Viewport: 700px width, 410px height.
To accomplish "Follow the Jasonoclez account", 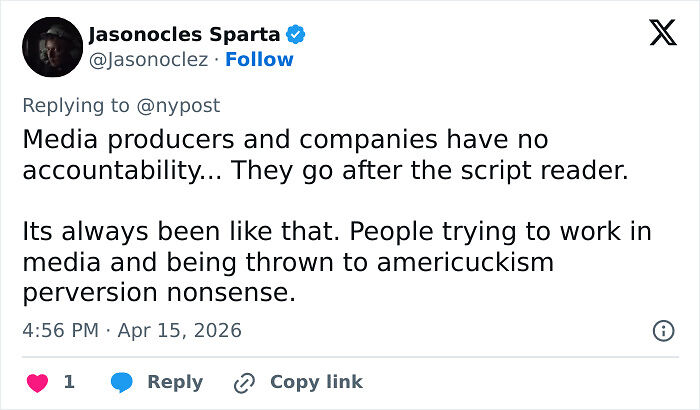I will (x=260, y=60).
